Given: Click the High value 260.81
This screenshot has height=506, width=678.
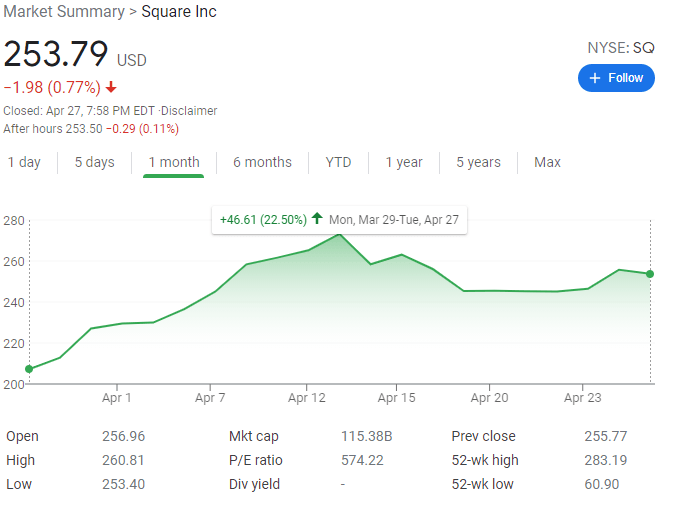Looking at the screenshot, I should click(x=123, y=460).
